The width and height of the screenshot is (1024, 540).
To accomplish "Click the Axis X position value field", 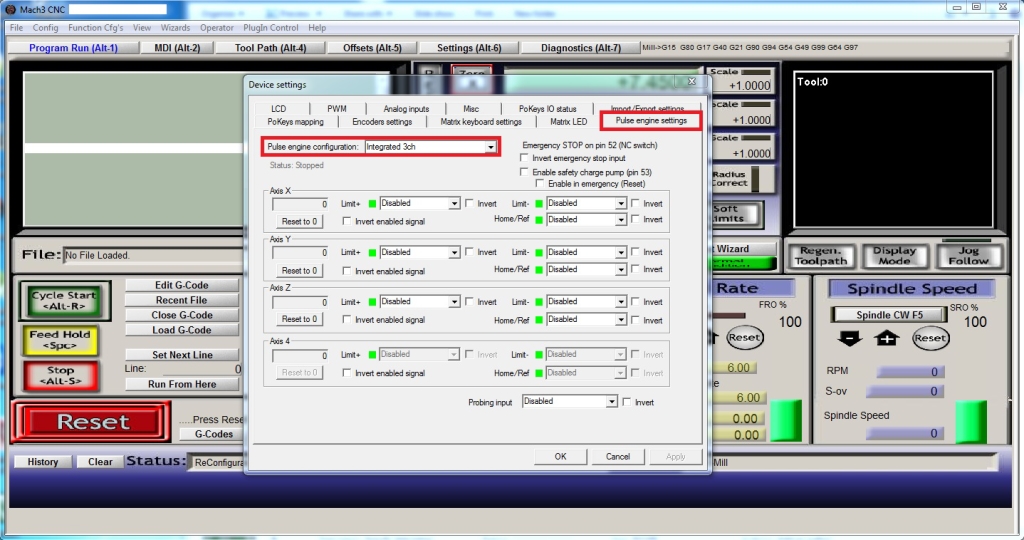I will pyautogui.click(x=300, y=204).
